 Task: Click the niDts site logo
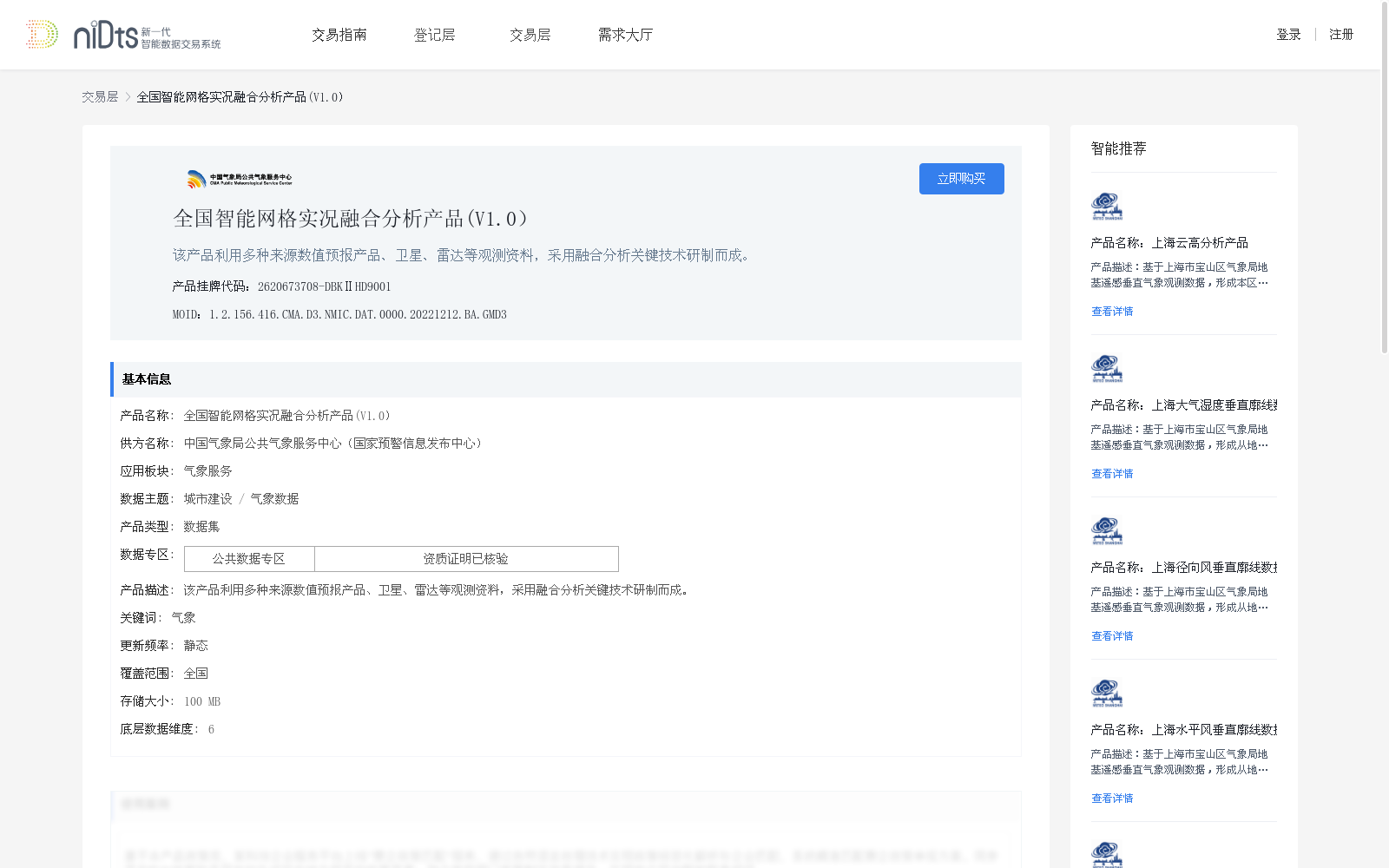pos(122,35)
